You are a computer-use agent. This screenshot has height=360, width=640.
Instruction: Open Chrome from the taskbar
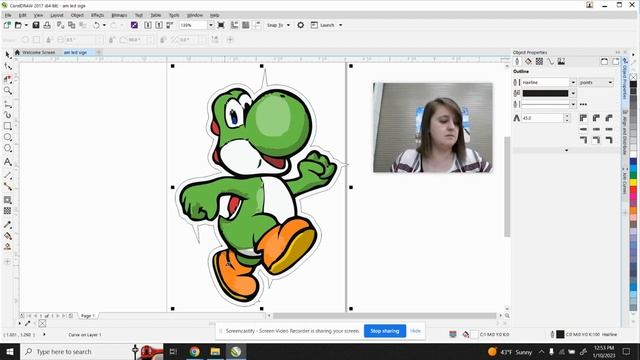(194, 351)
